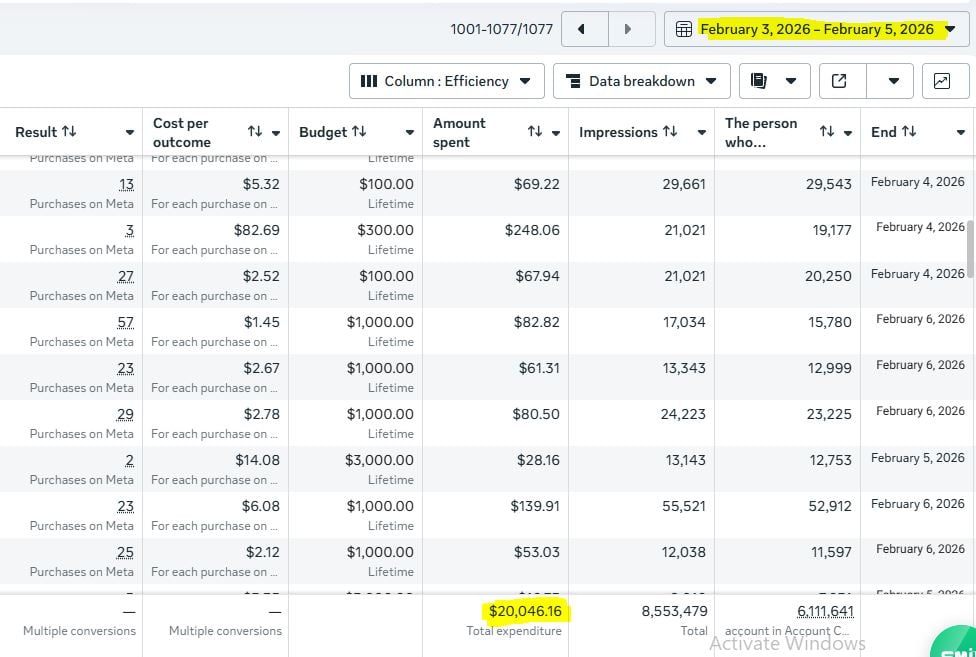Expand the export options arrow
Image resolution: width=976 pixels, height=657 pixels.
pyautogui.click(x=893, y=81)
